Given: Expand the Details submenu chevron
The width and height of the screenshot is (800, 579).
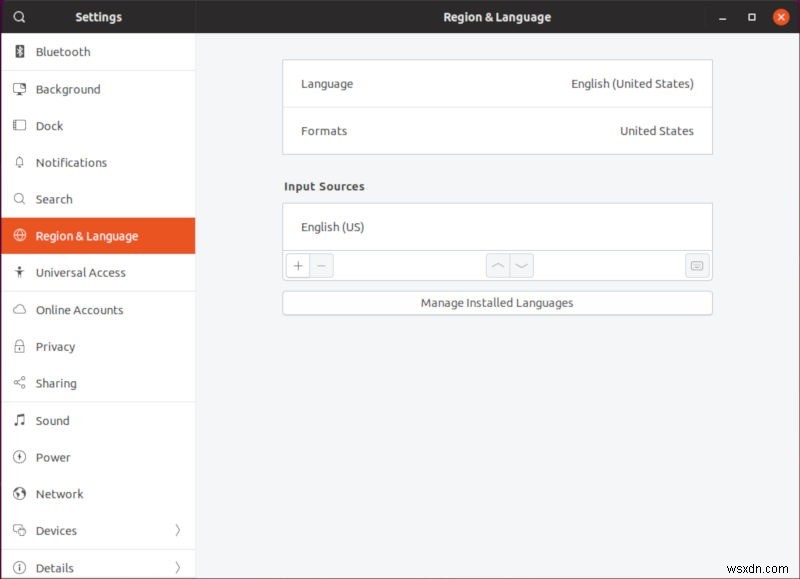Looking at the screenshot, I should click(x=178, y=568).
